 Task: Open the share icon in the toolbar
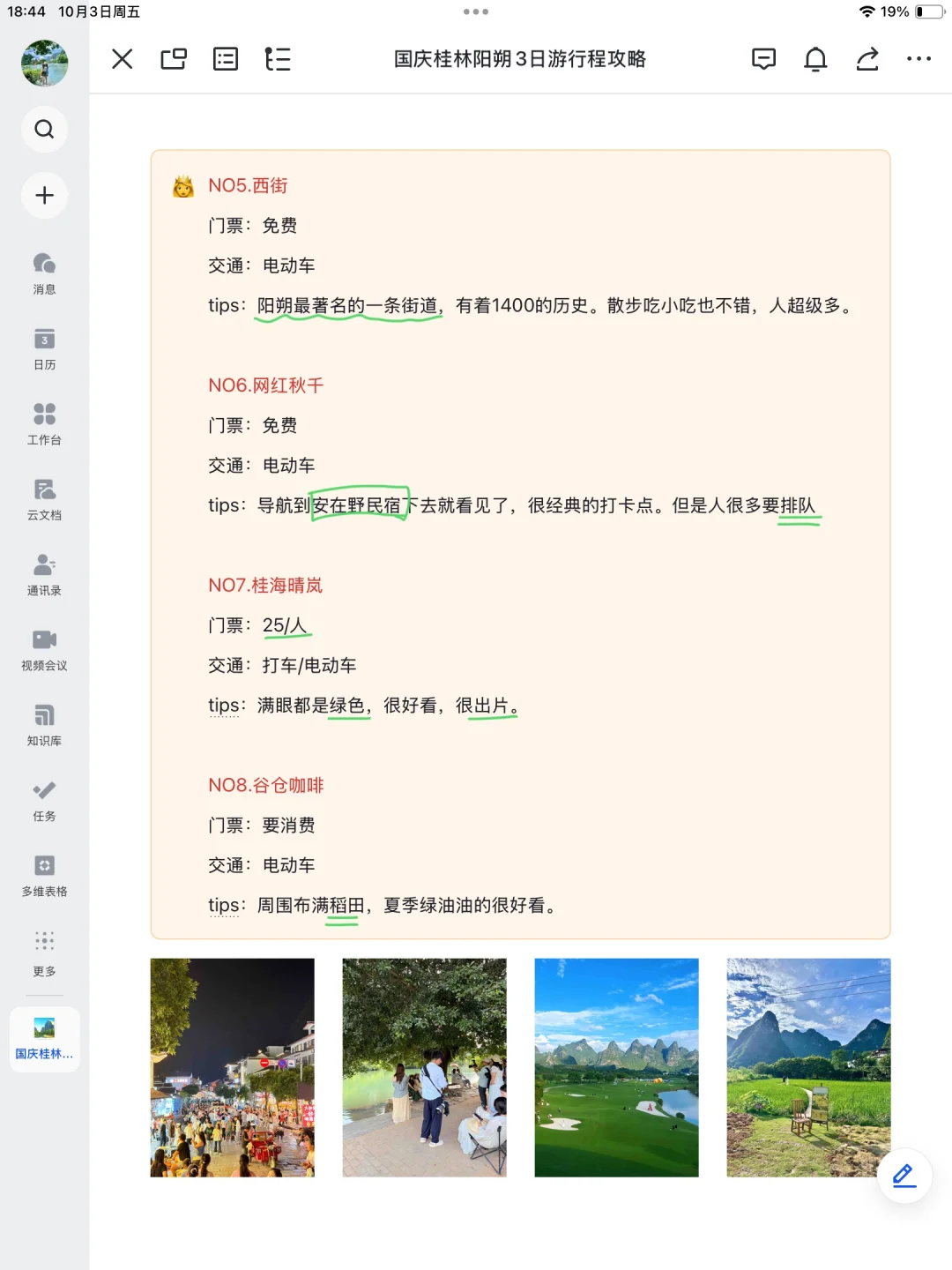pos(866,59)
